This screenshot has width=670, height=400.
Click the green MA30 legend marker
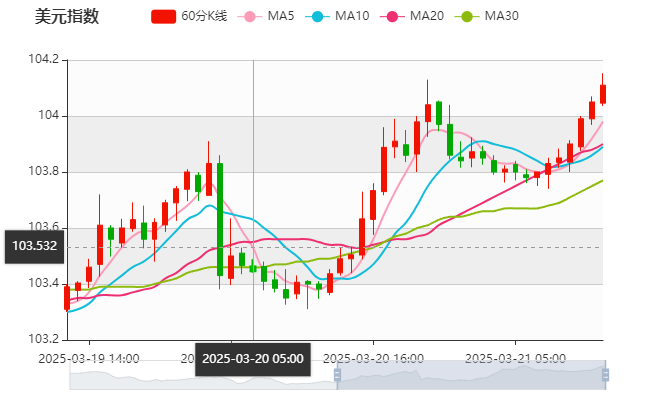(467, 16)
